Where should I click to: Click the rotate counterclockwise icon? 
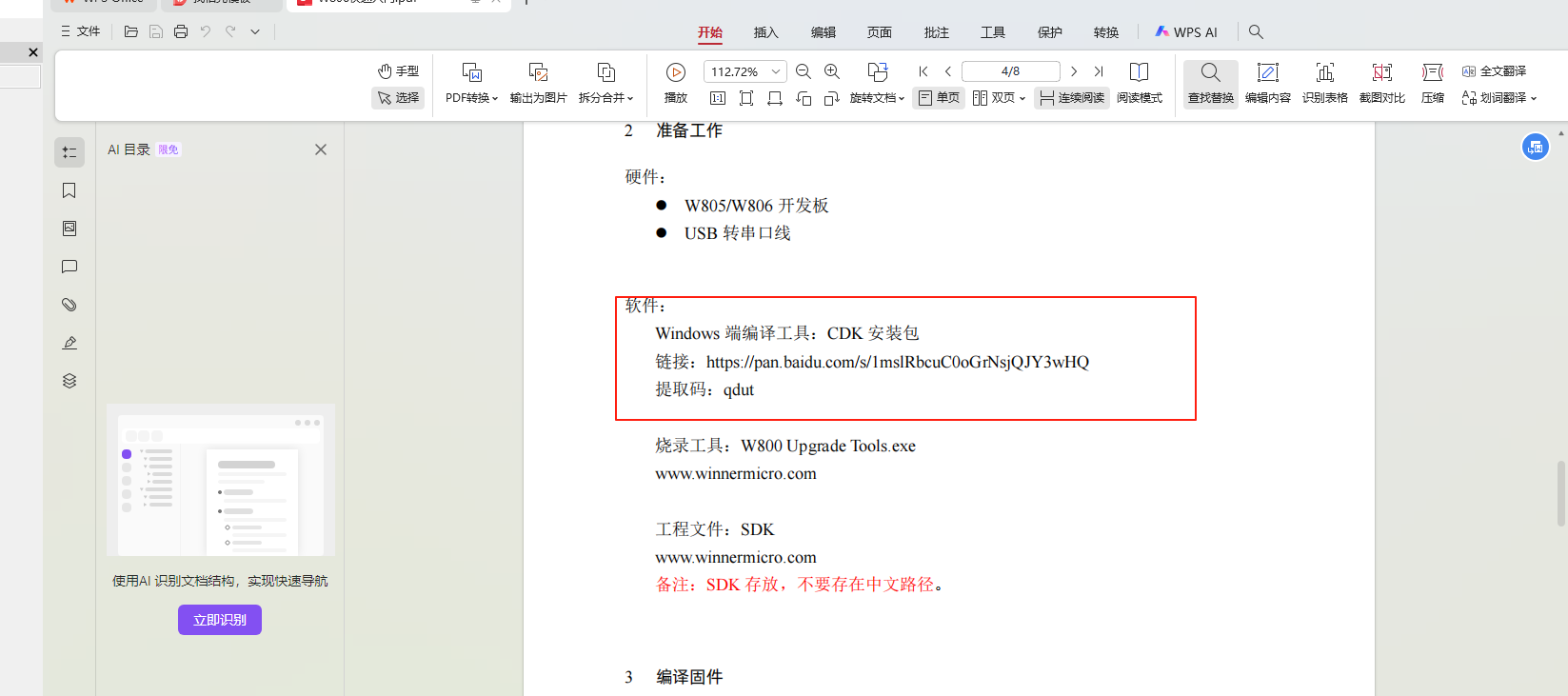(804, 98)
